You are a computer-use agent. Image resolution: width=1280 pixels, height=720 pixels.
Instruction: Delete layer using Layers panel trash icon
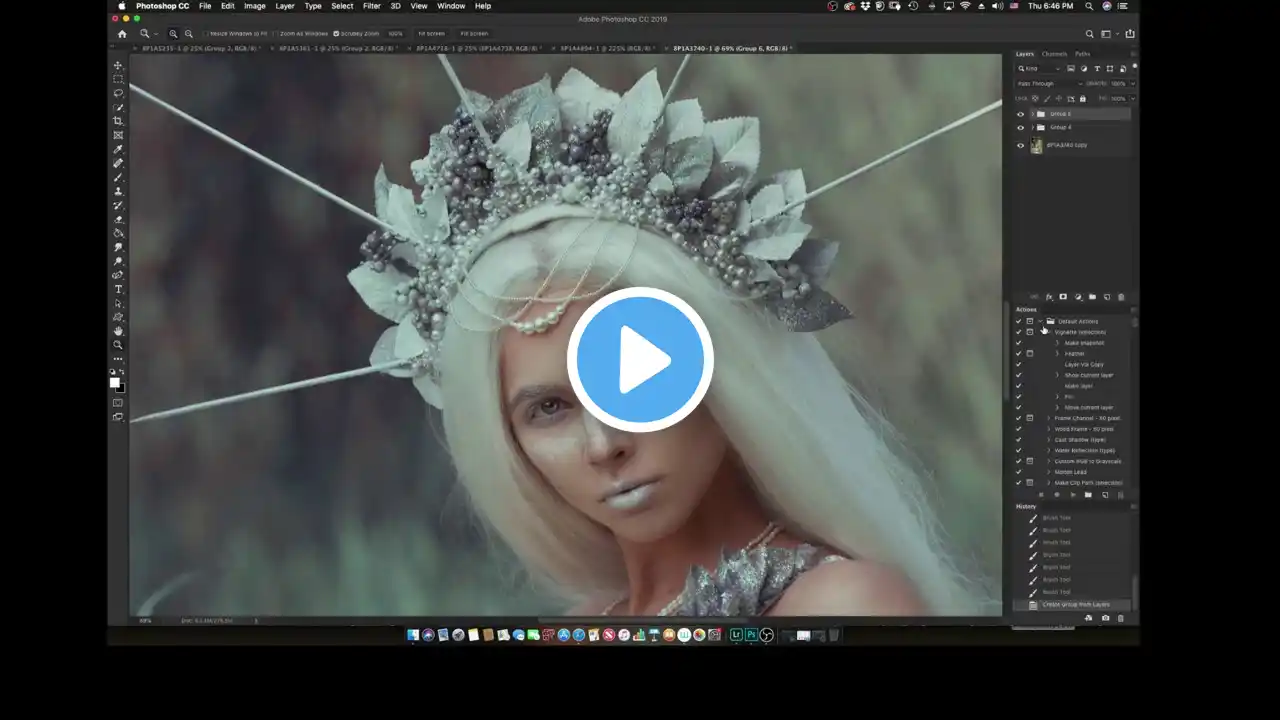coord(1120,297)
